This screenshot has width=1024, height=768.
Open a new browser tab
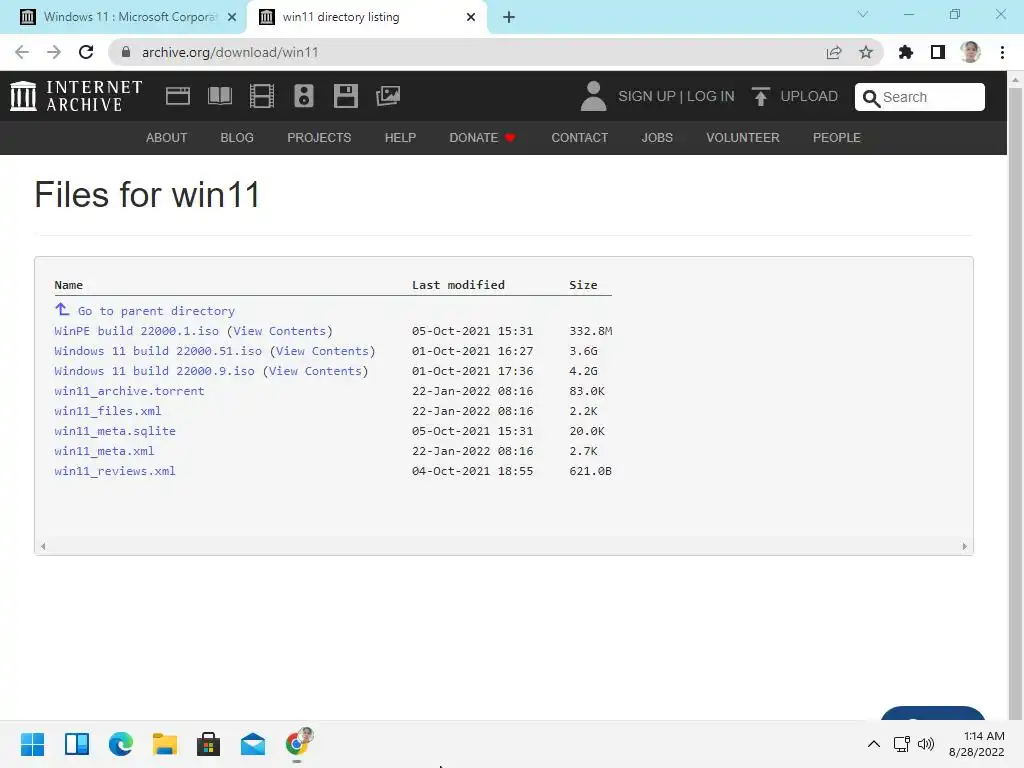[x=509, y=17]
